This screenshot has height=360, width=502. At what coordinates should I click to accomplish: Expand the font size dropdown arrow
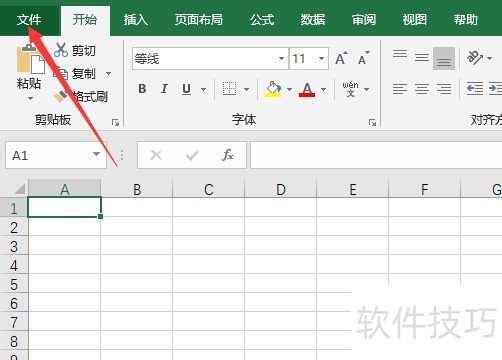pos(321,59)
